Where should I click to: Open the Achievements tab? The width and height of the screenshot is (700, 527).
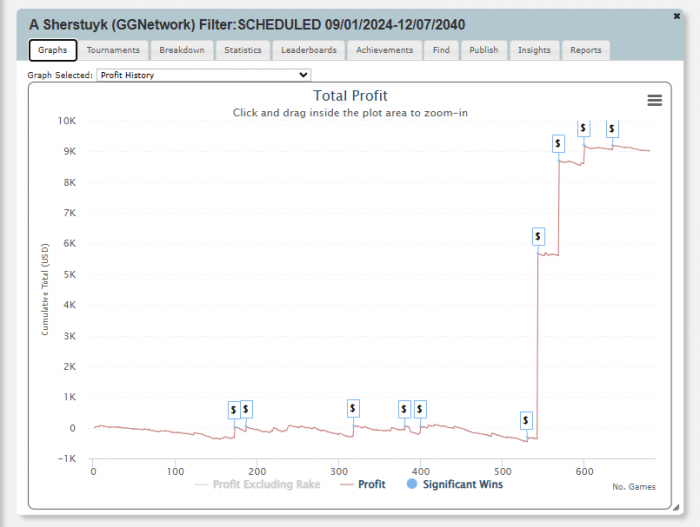pos(384,50)
